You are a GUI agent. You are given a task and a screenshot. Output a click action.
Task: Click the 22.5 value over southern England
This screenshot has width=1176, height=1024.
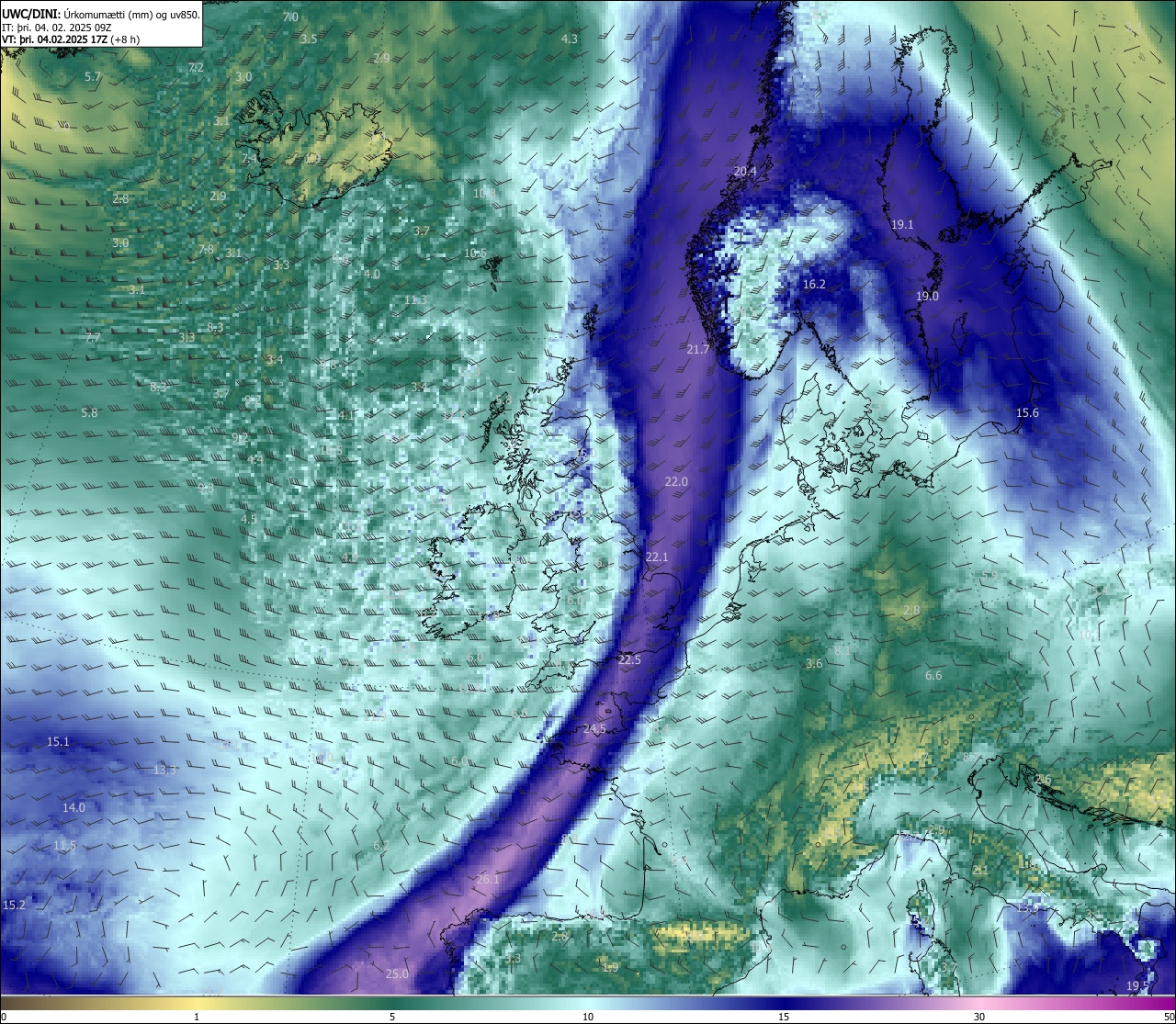[x=629, y=660]
